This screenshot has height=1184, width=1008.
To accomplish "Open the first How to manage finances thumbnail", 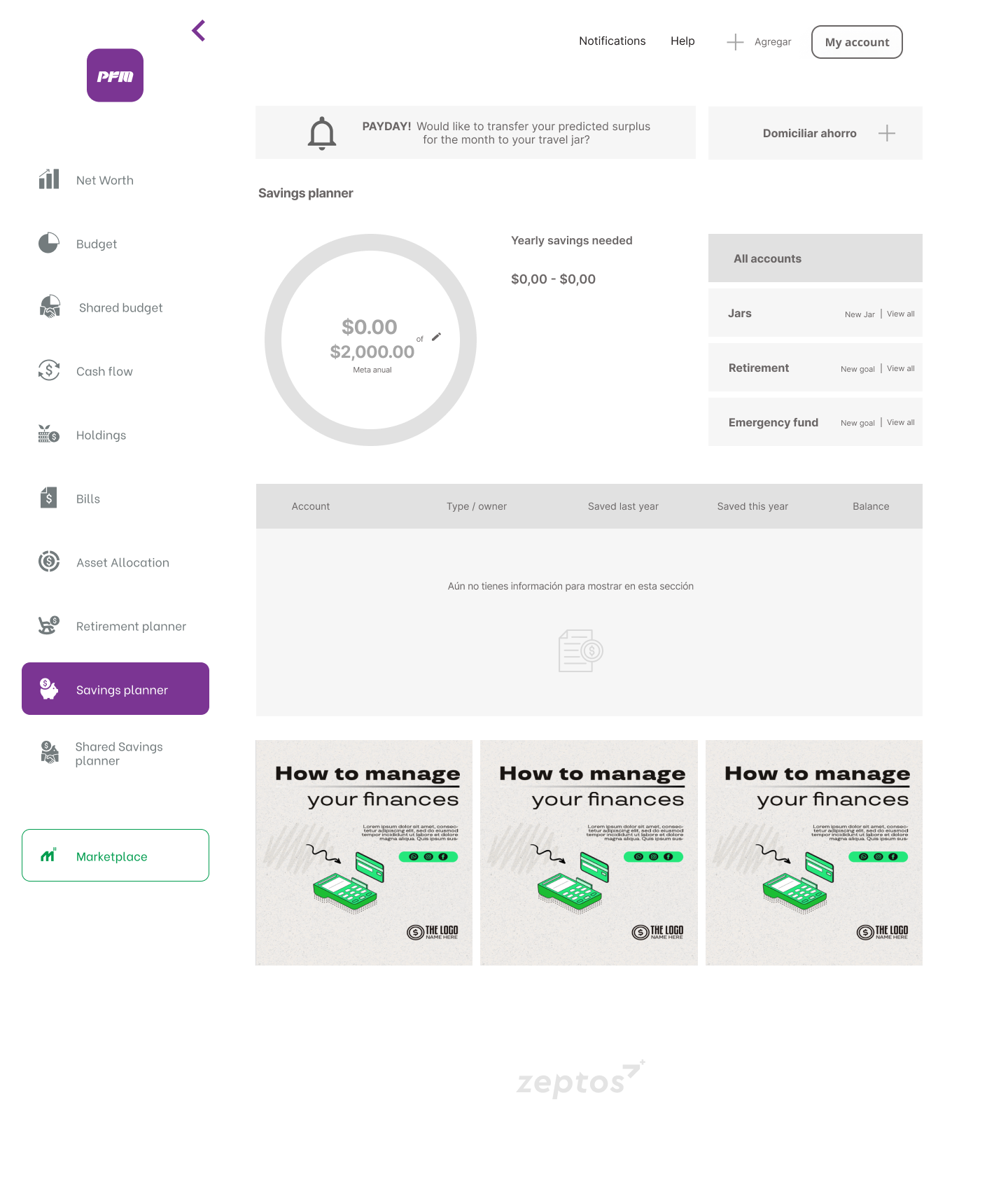I will click(x=364, y=853).
